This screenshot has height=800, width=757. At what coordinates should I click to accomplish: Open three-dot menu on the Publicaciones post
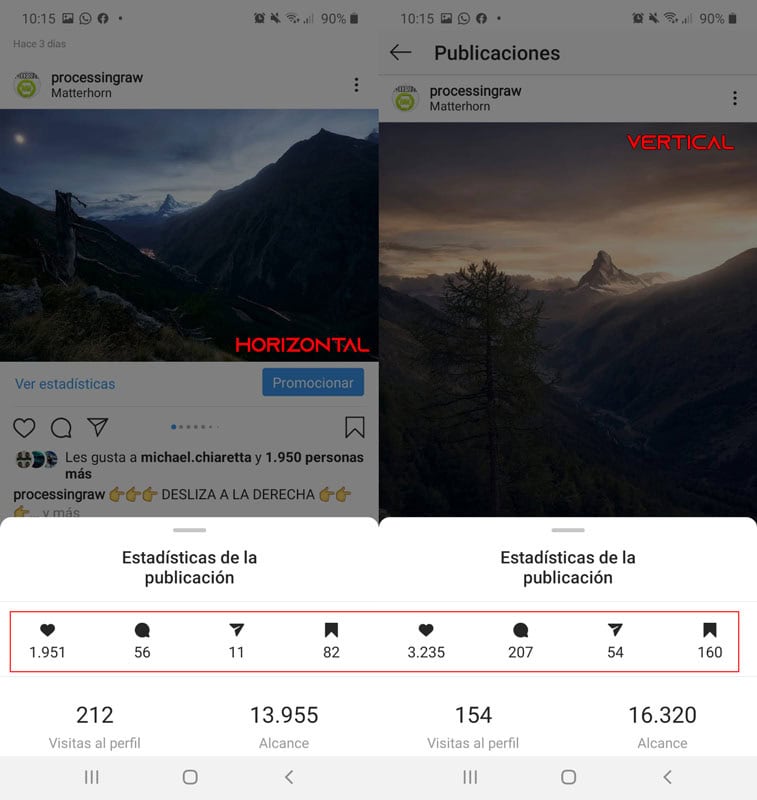coord(735,98)
